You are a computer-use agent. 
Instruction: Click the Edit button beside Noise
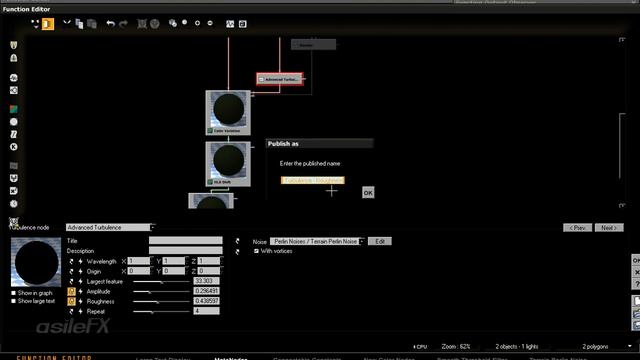click(380, 242)
